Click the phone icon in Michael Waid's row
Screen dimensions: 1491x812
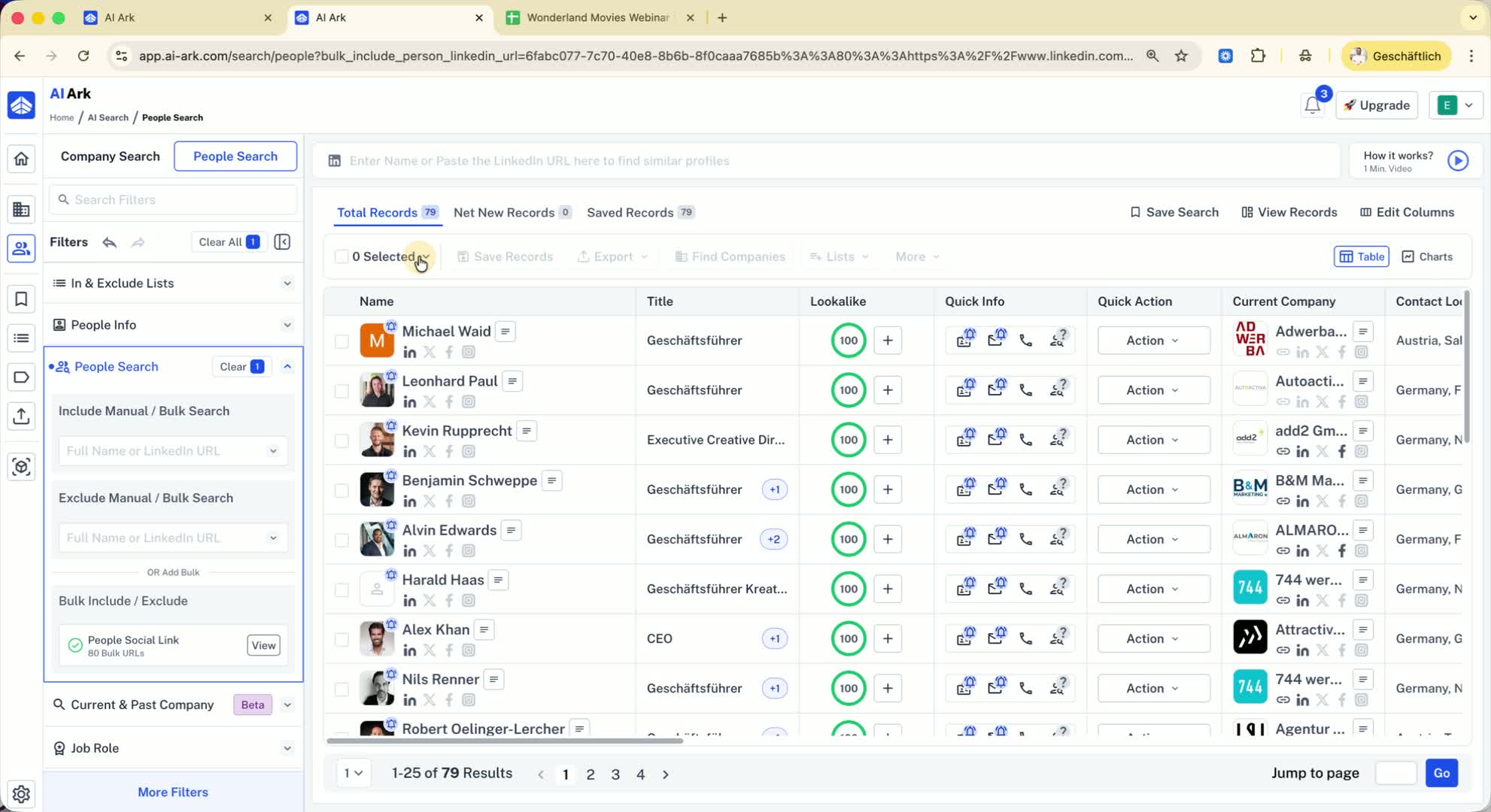point(1025,341)
